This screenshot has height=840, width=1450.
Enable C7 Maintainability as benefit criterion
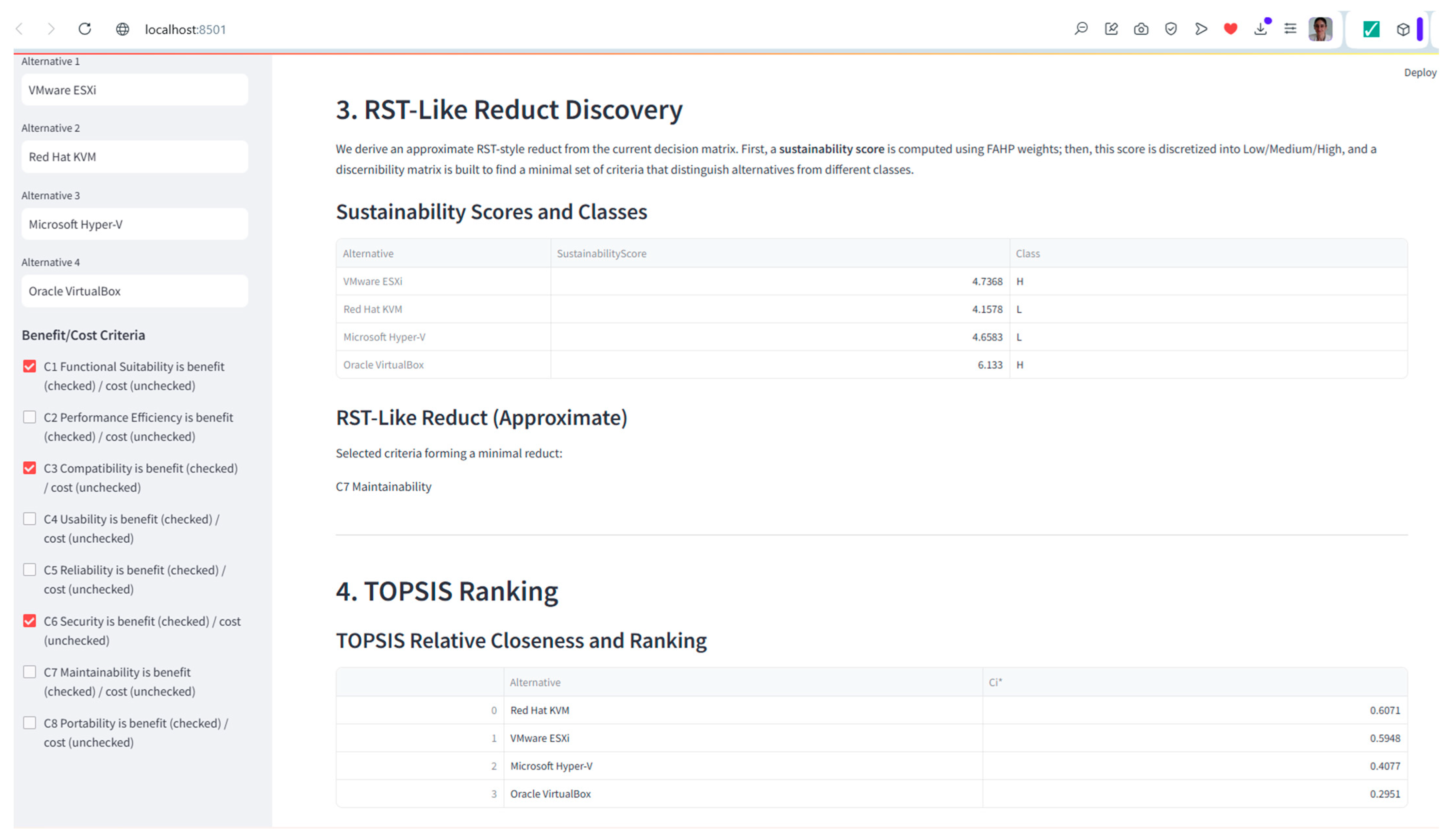click(29, 672)
